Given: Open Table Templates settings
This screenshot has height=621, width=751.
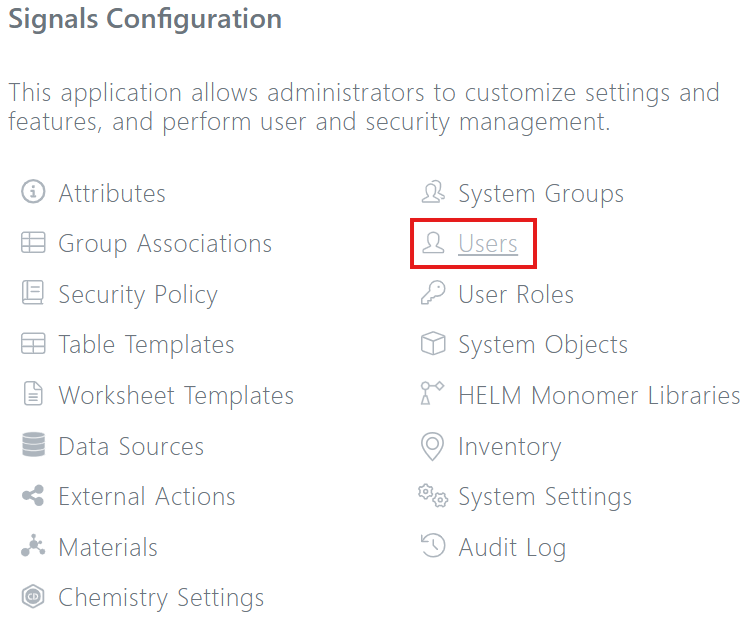Looking at the screenshot, I should click(146, 345).
